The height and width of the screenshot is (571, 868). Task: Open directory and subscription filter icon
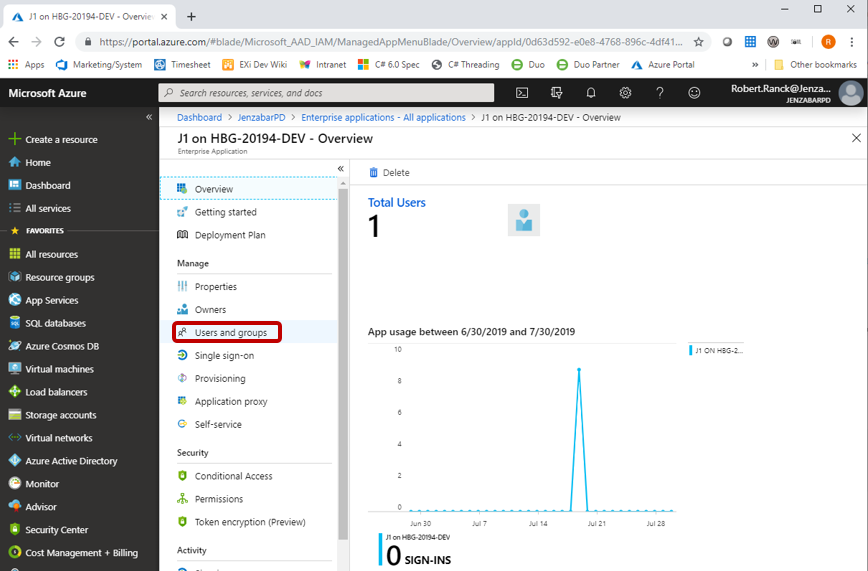pyautogui.click(x=557, y=93)
